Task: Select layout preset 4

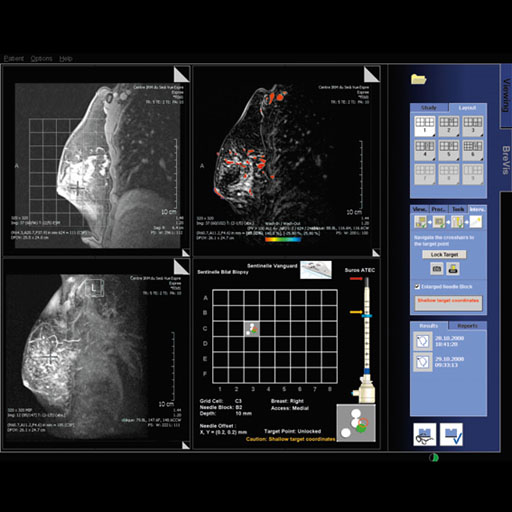Action: 425,150
